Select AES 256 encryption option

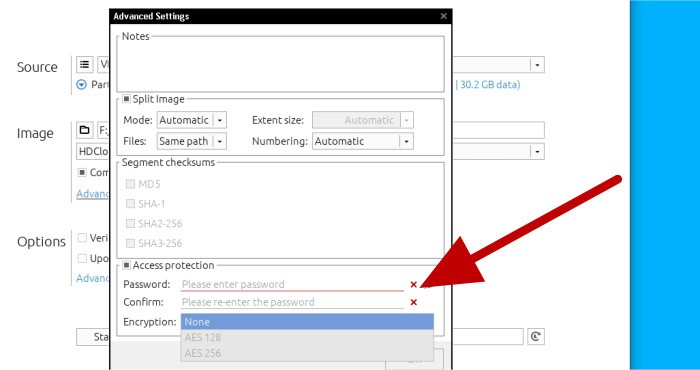pos(307,353)
